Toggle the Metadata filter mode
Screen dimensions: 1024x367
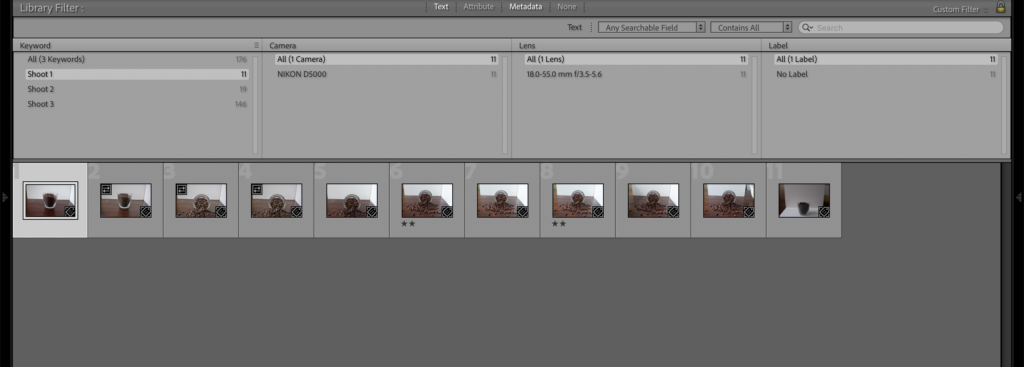526,7
